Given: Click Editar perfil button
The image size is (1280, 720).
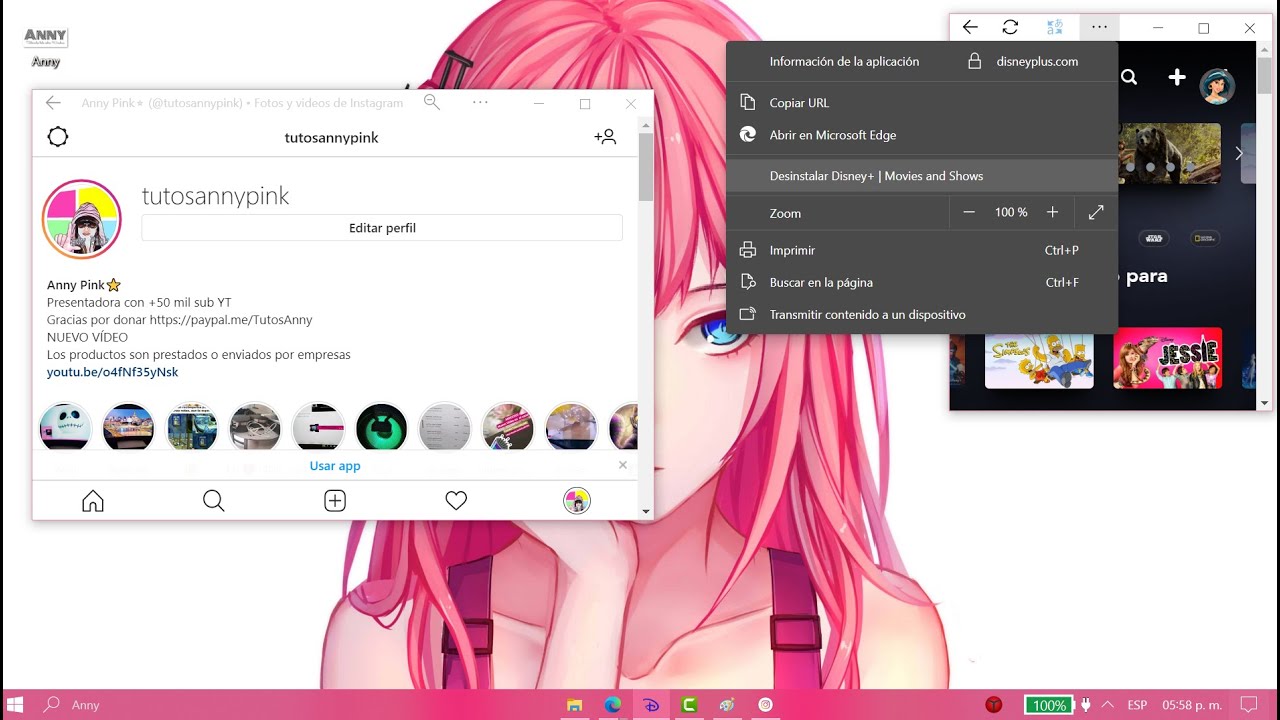Looking at the screenshot, I should click(382, 228).
